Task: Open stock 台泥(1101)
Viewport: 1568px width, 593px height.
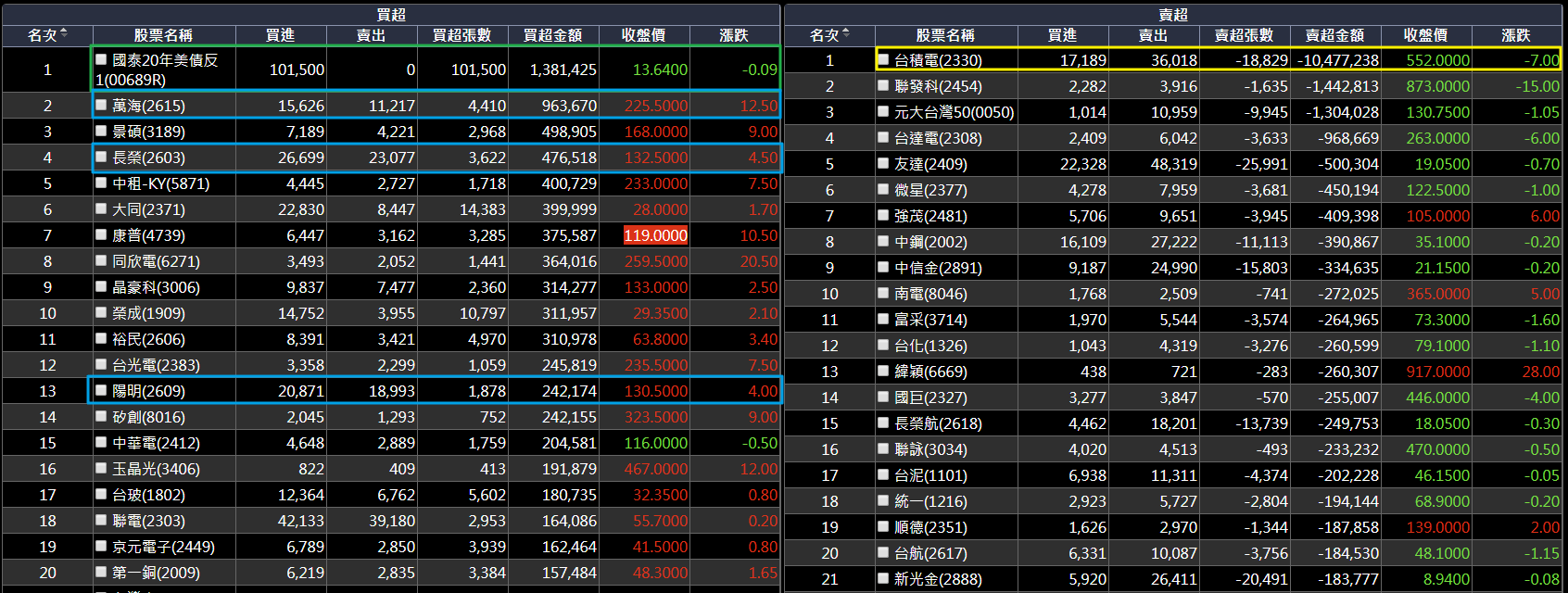Action: point(930,475)
